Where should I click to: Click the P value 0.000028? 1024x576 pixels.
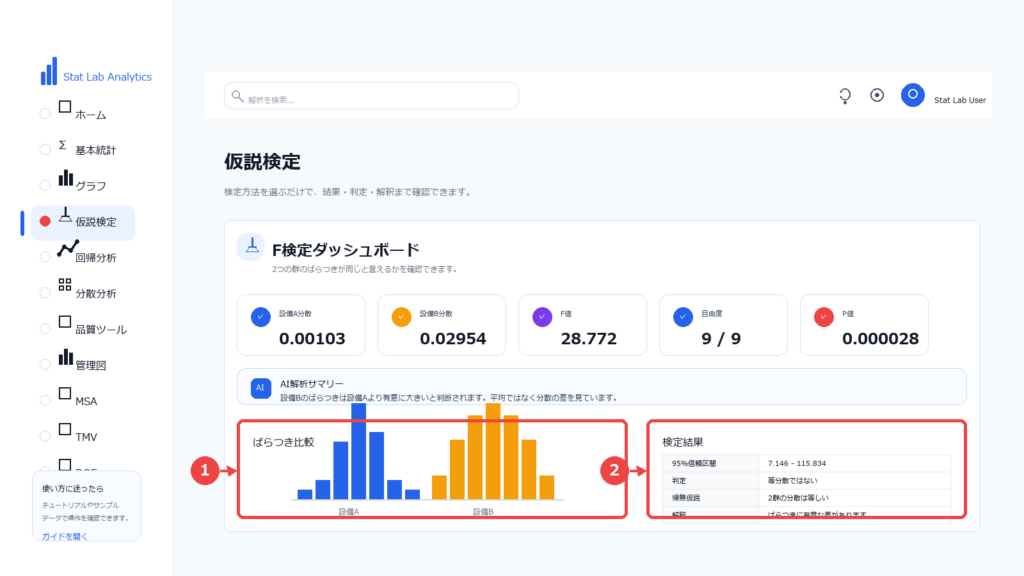click(x=880, y=339)
